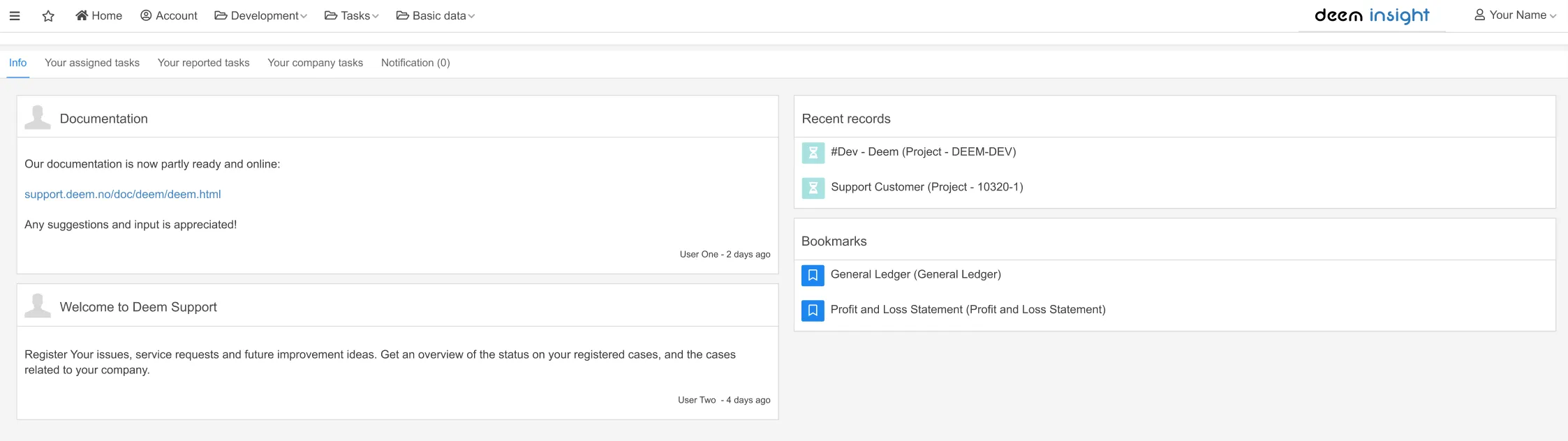Viewport: 1568px width, 441px height.
Task: Open the support.deem.no documentation link
Action: (123, 195)
